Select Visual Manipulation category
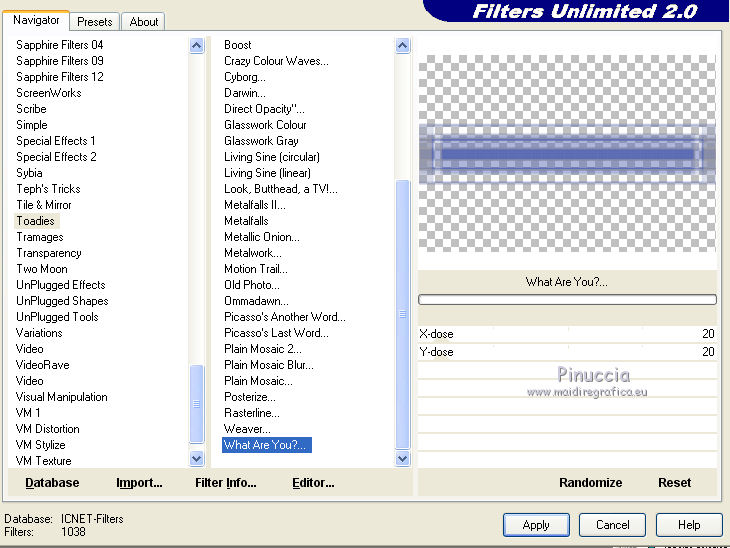This screenshot has width=730, height=548. (62, 397)
